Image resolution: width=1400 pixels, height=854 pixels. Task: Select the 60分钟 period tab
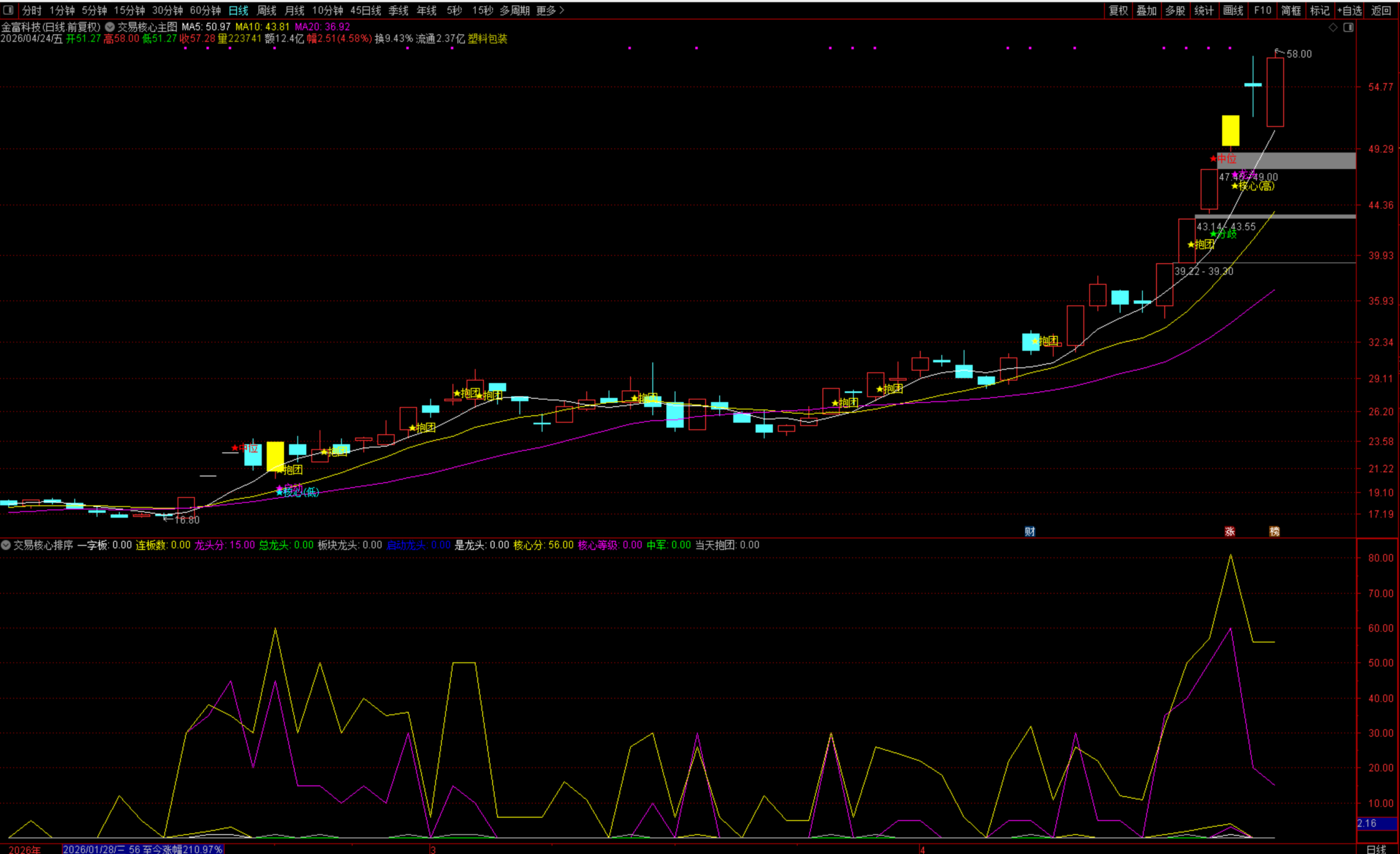205,10
